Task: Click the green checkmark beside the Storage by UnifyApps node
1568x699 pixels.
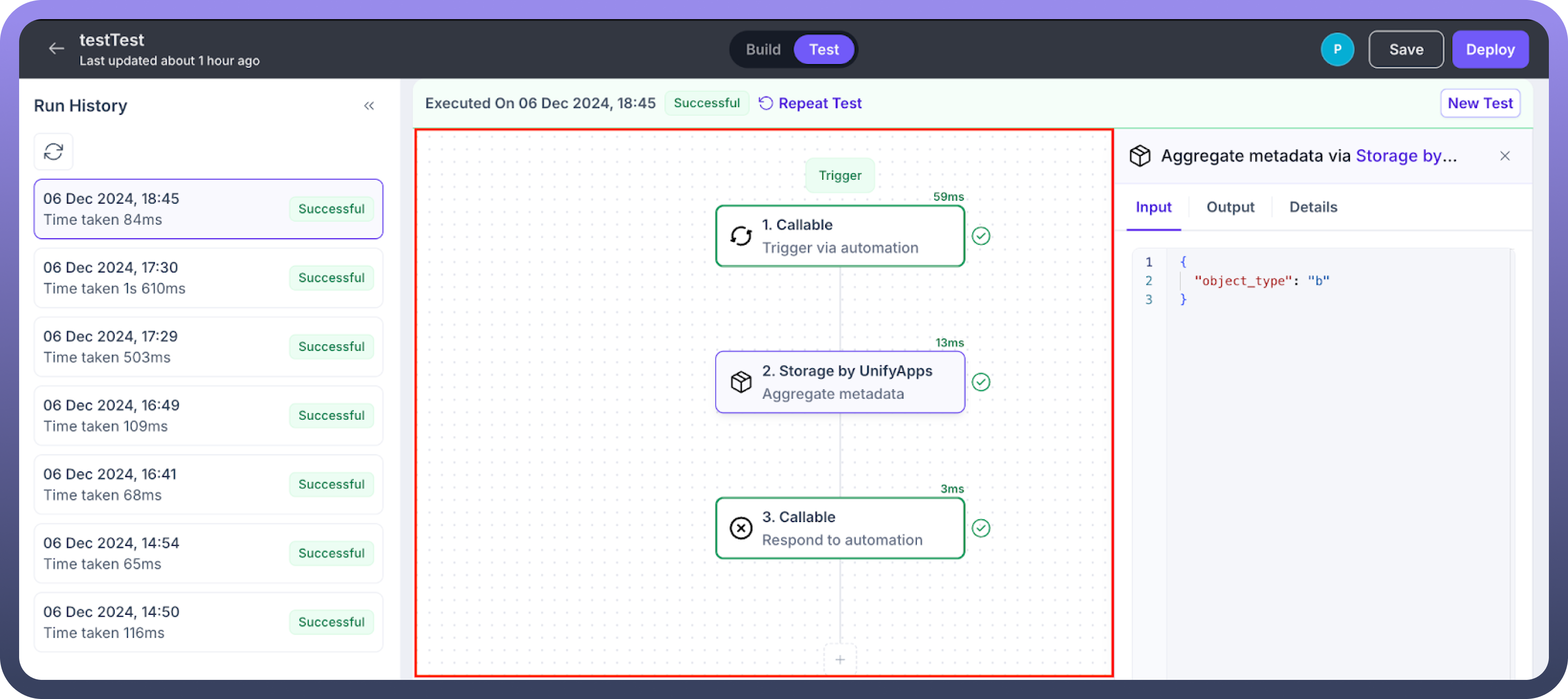Action: click(980, 382)
